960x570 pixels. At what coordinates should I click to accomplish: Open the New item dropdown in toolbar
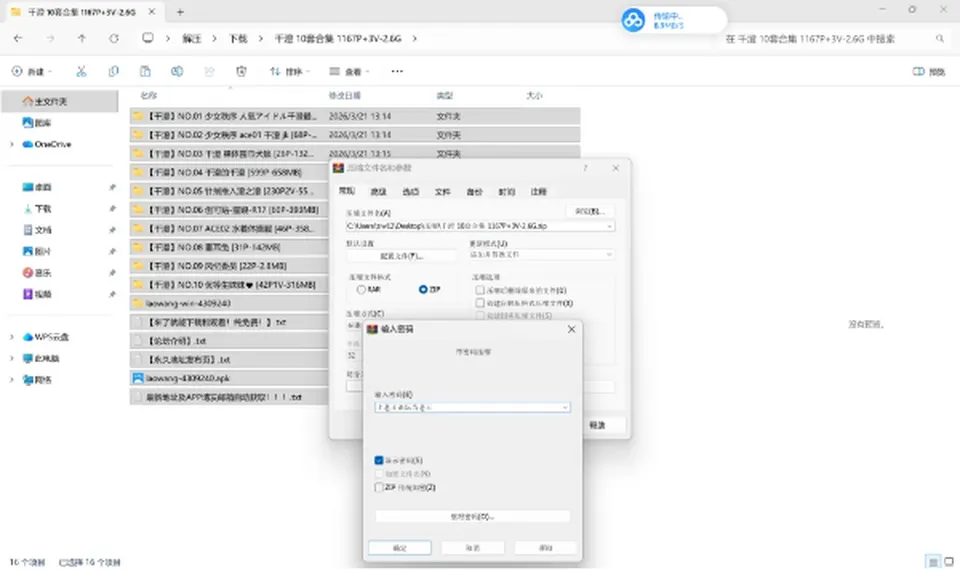(31, 72)
